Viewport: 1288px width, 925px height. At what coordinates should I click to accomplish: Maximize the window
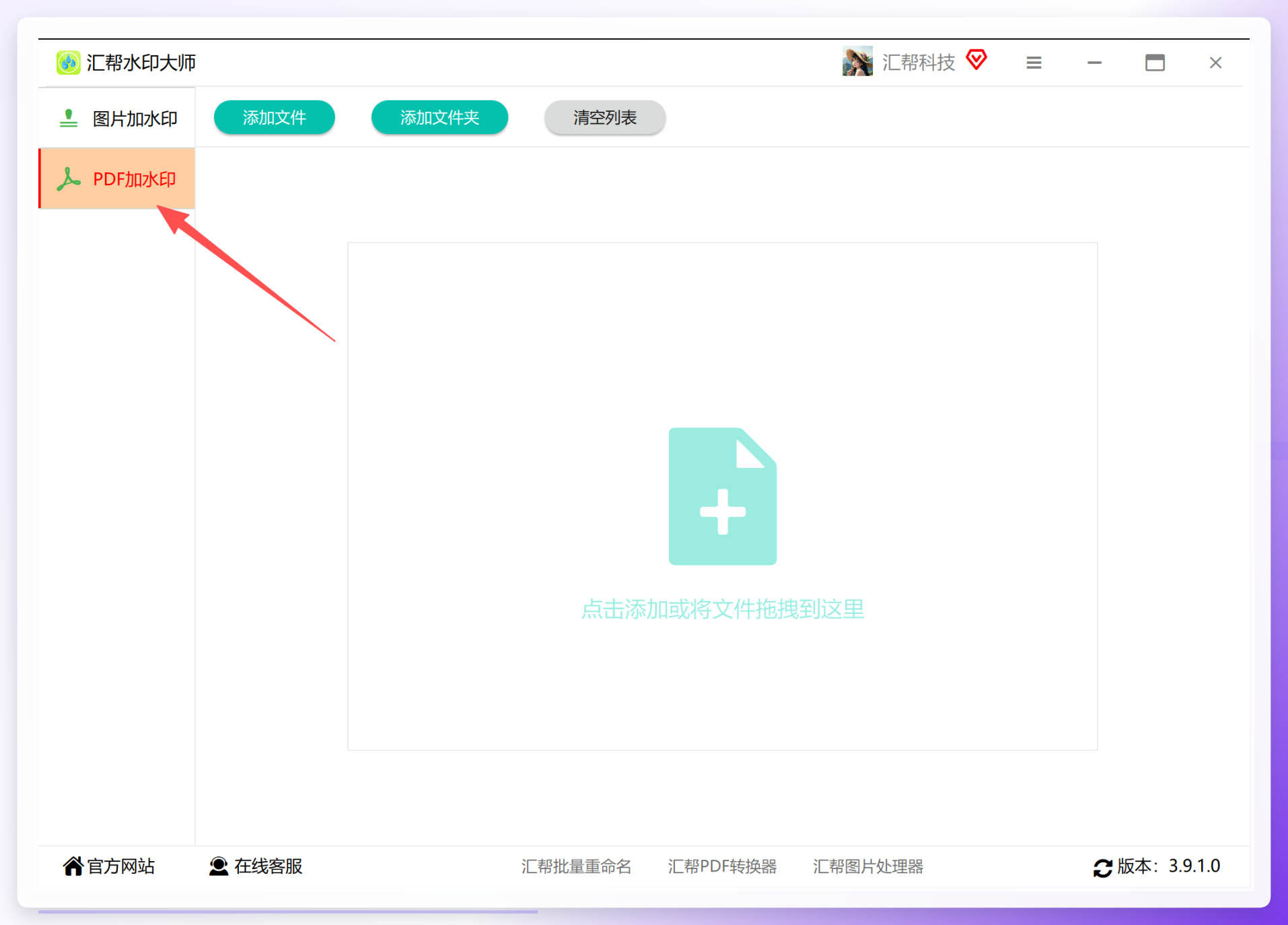pos(1155,63)
